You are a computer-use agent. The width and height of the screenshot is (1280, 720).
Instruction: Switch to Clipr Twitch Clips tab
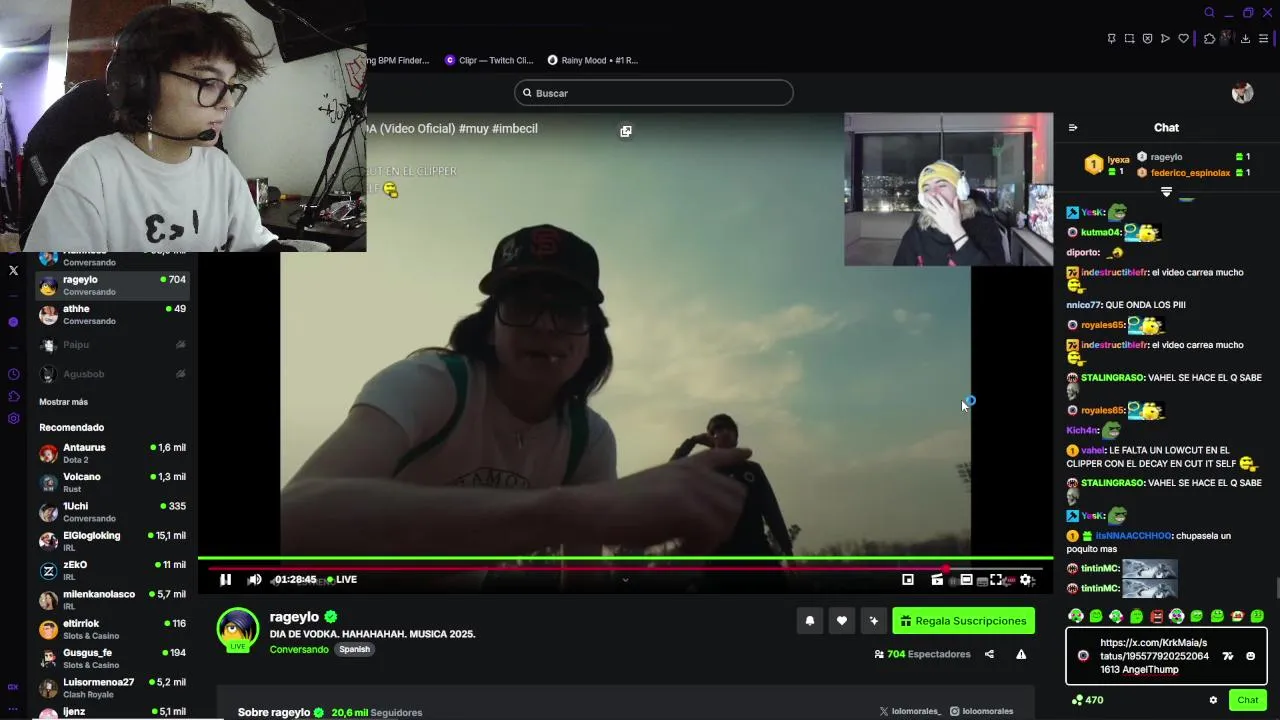coord(490,60)
